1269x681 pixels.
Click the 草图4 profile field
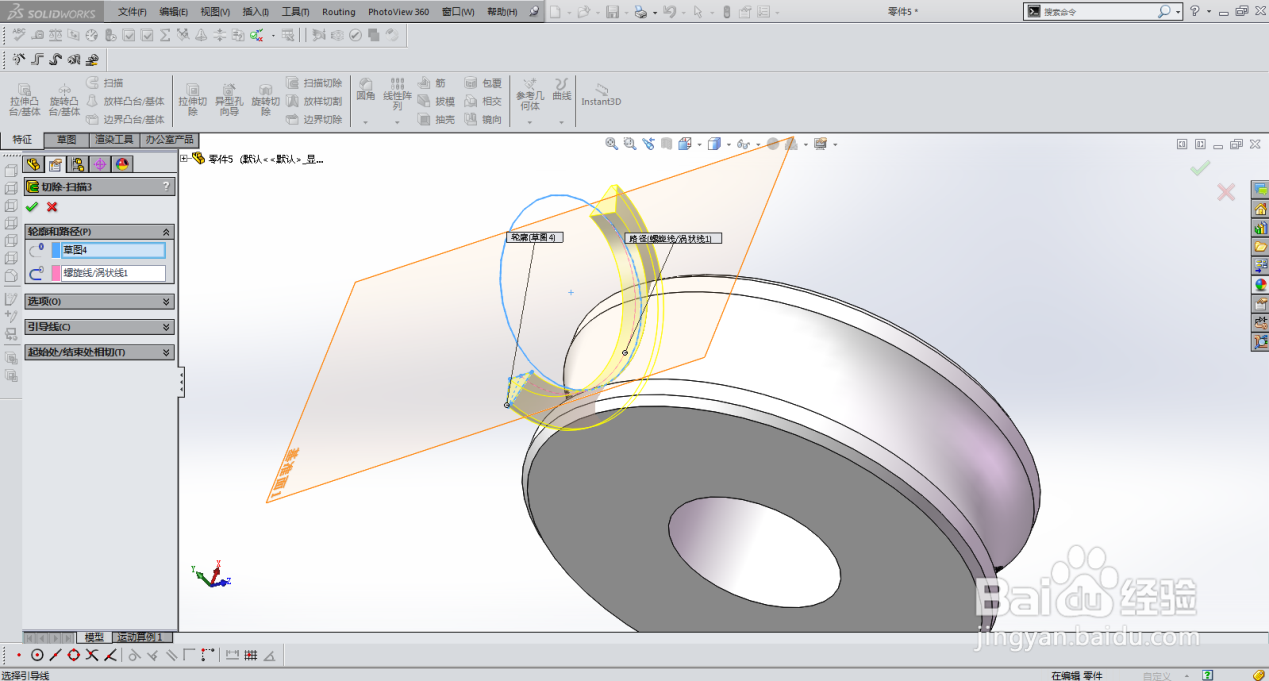point(112,249)
